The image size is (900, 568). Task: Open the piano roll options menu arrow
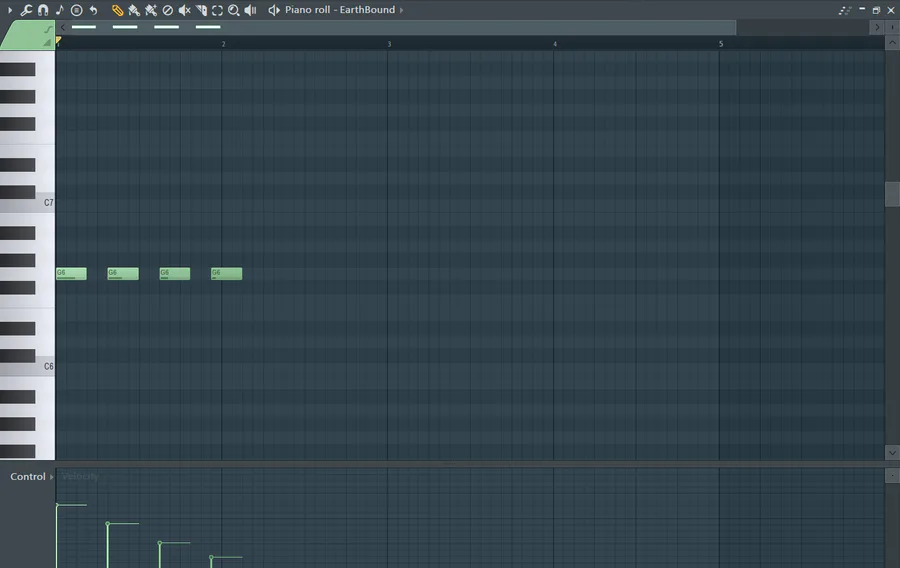tap(10, 10)
